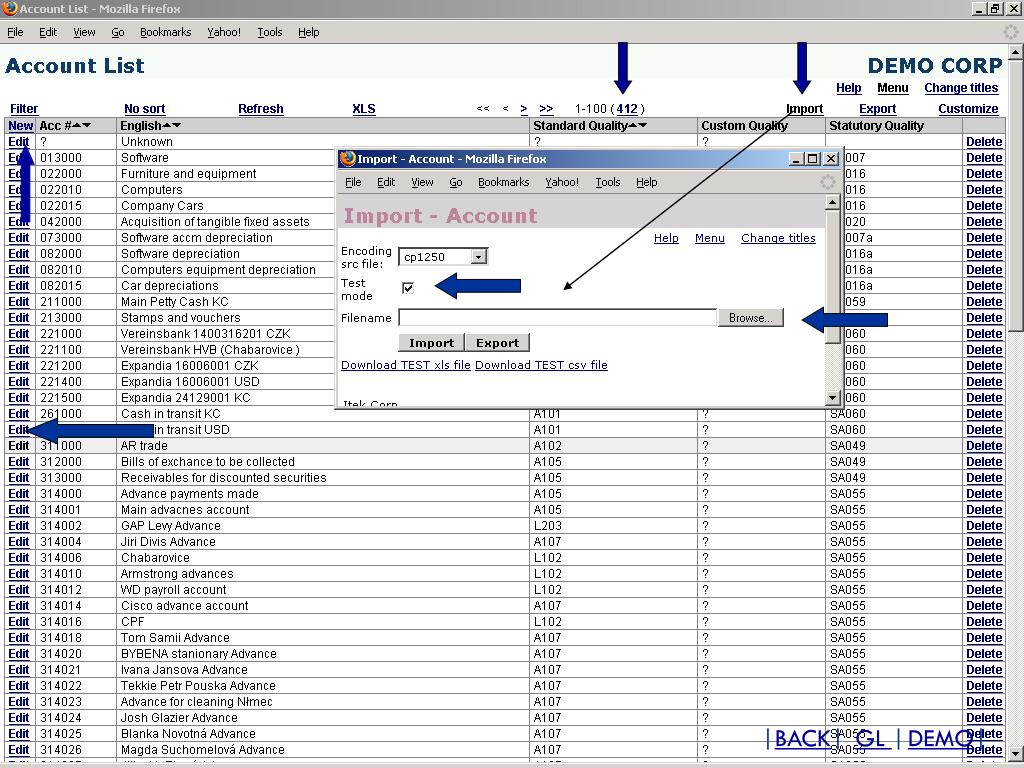1024x768 pixels.
Task: Click Export link in Account List toolbar
Action: (877, 109)
